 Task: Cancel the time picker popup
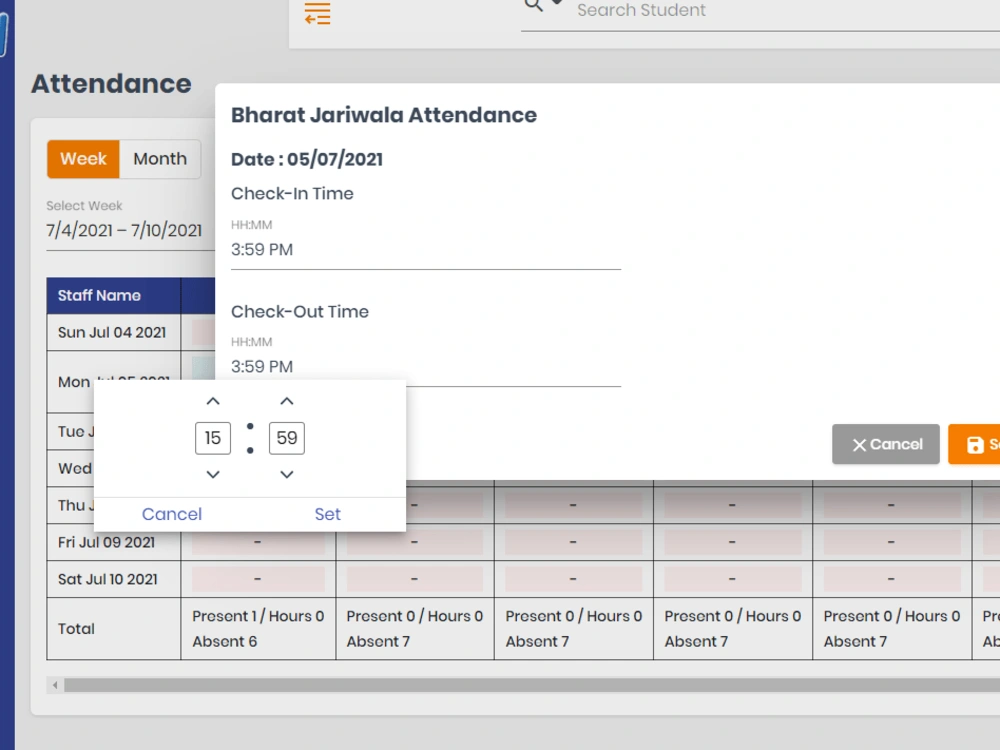(172, 514)
